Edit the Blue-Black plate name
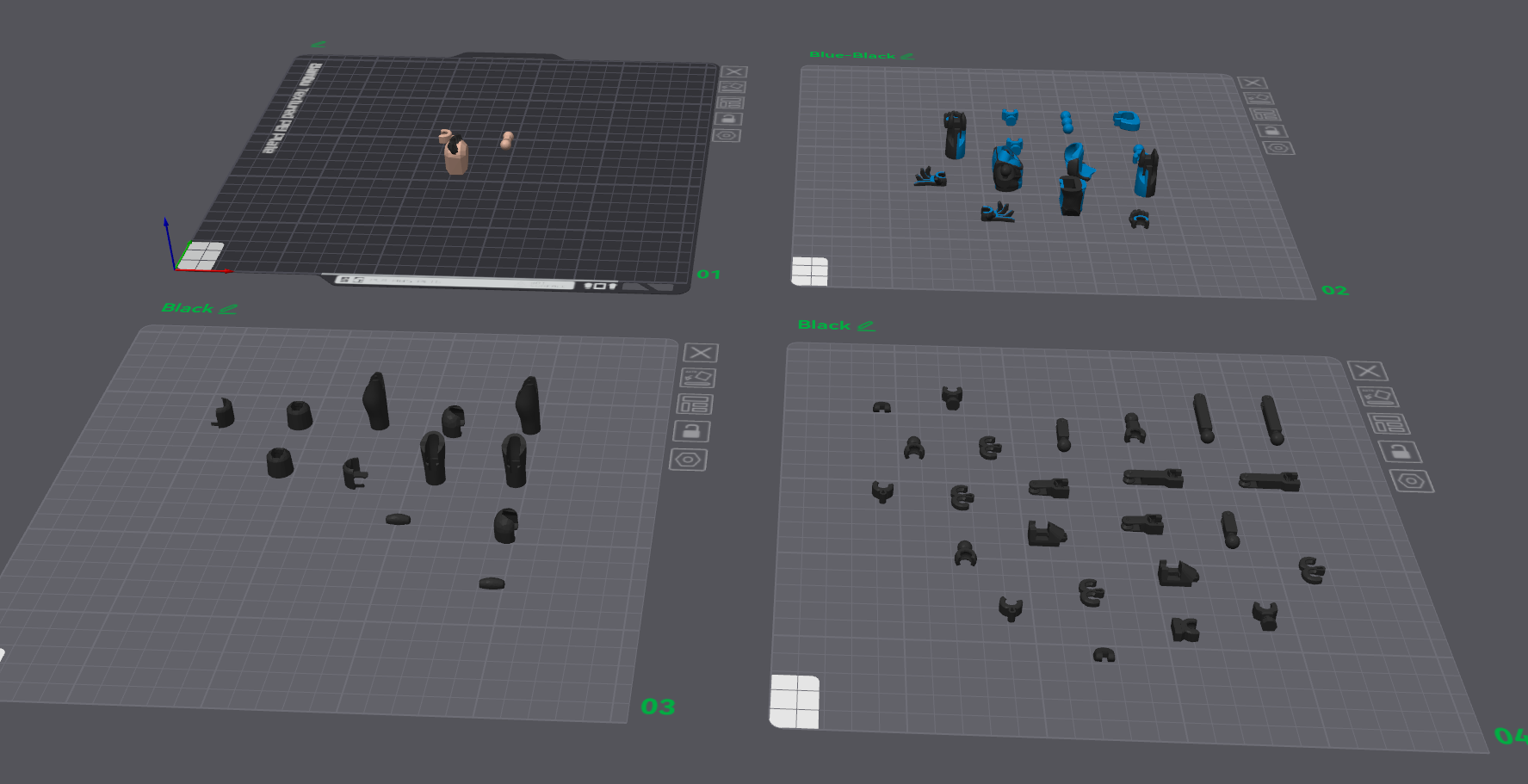The width and height of the screenshot is (1528, 784). point(906,56)
